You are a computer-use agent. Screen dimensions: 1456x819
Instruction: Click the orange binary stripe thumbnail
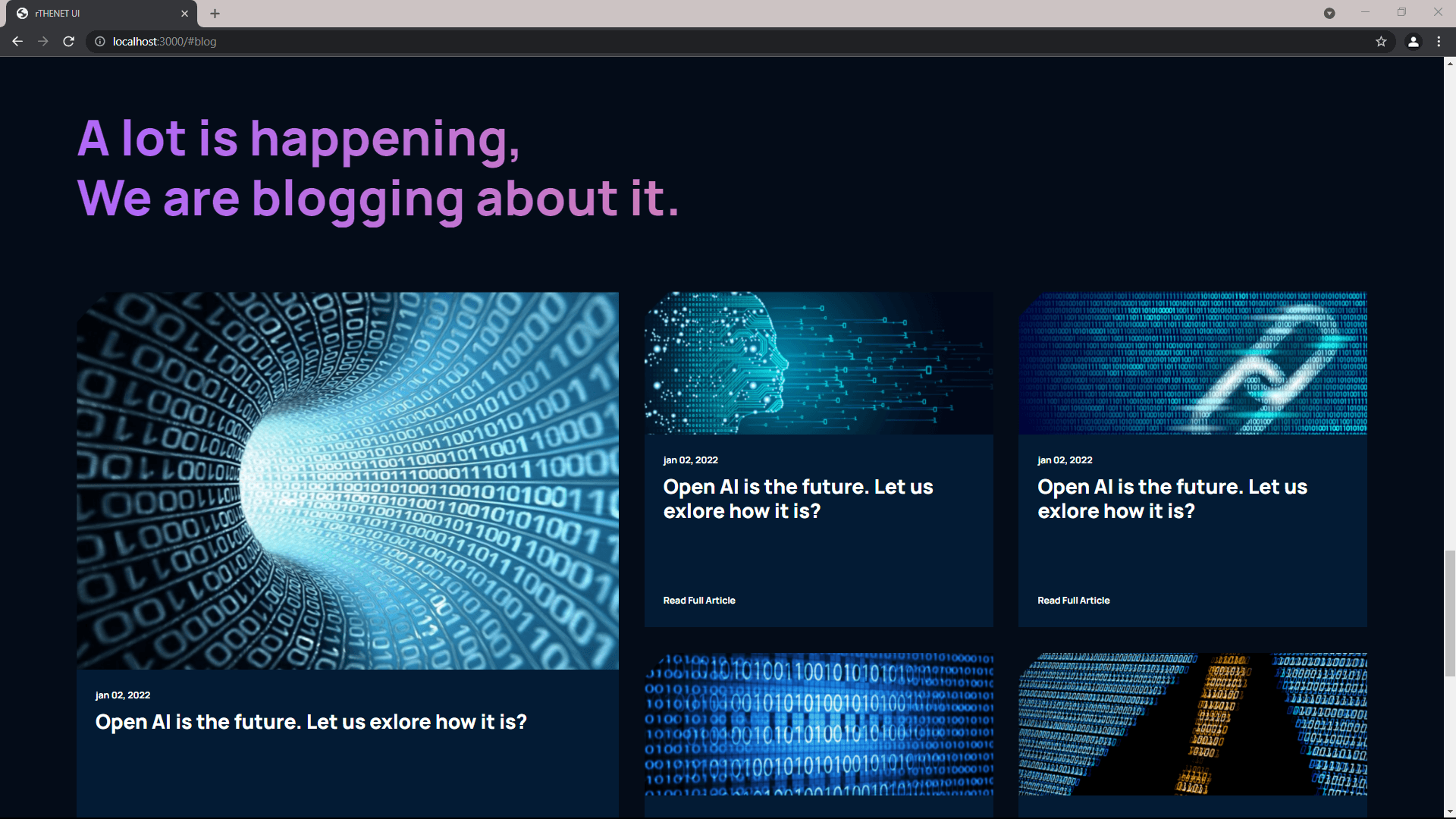1192,723
